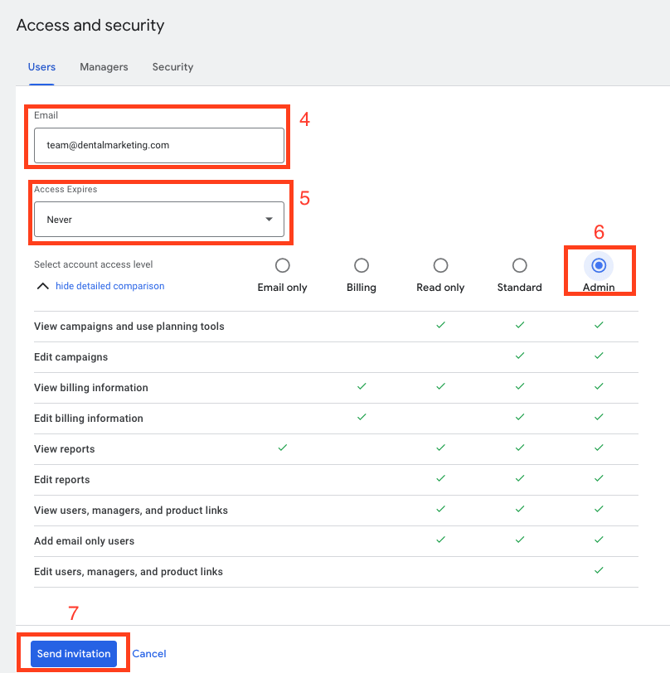This screenshot has height=673, width=670.
Task: Click Admin checkmark in Edit users row
Action: [x=598, y=571]
